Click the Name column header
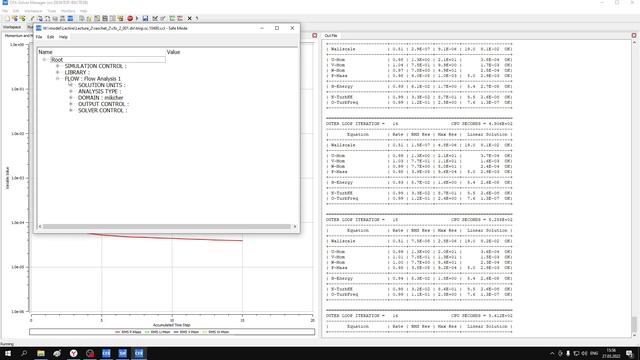This screenshot has width=640, height=360. [45, 52]
